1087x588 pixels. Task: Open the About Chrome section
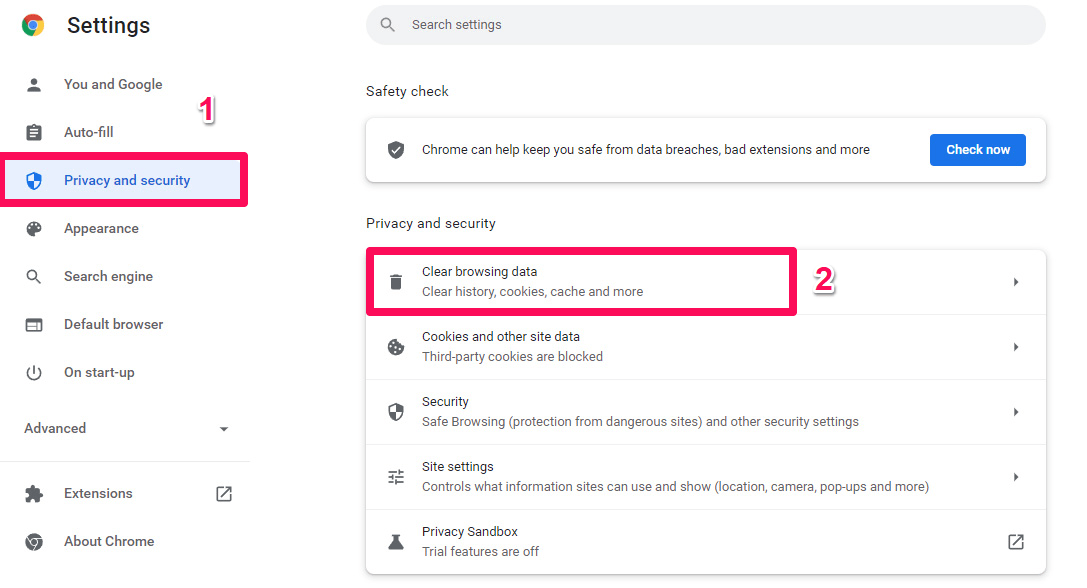(109, 541)
